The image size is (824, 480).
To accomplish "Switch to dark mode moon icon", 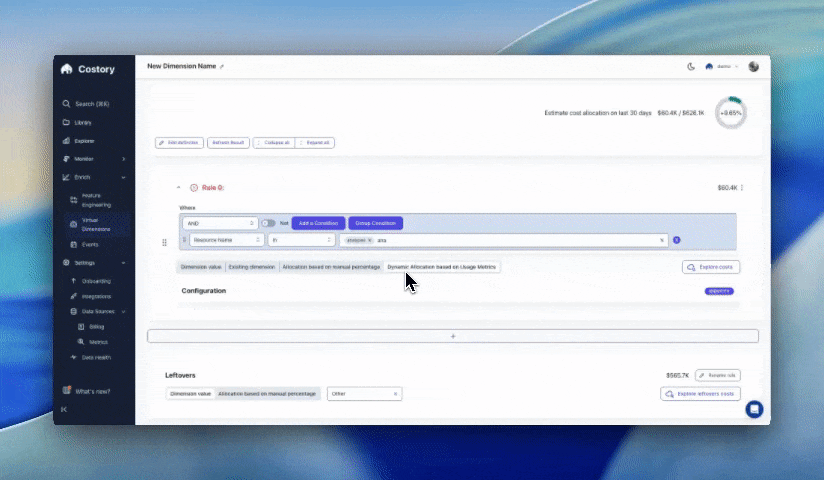I will point(691,66).
